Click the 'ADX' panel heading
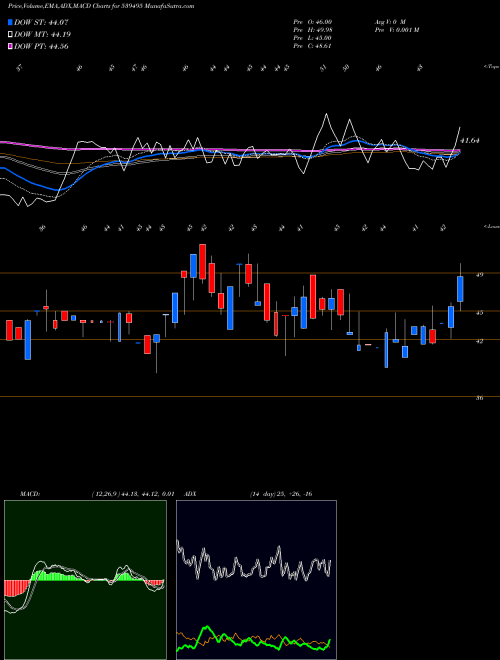500x660 pixels. pos(191,494)
